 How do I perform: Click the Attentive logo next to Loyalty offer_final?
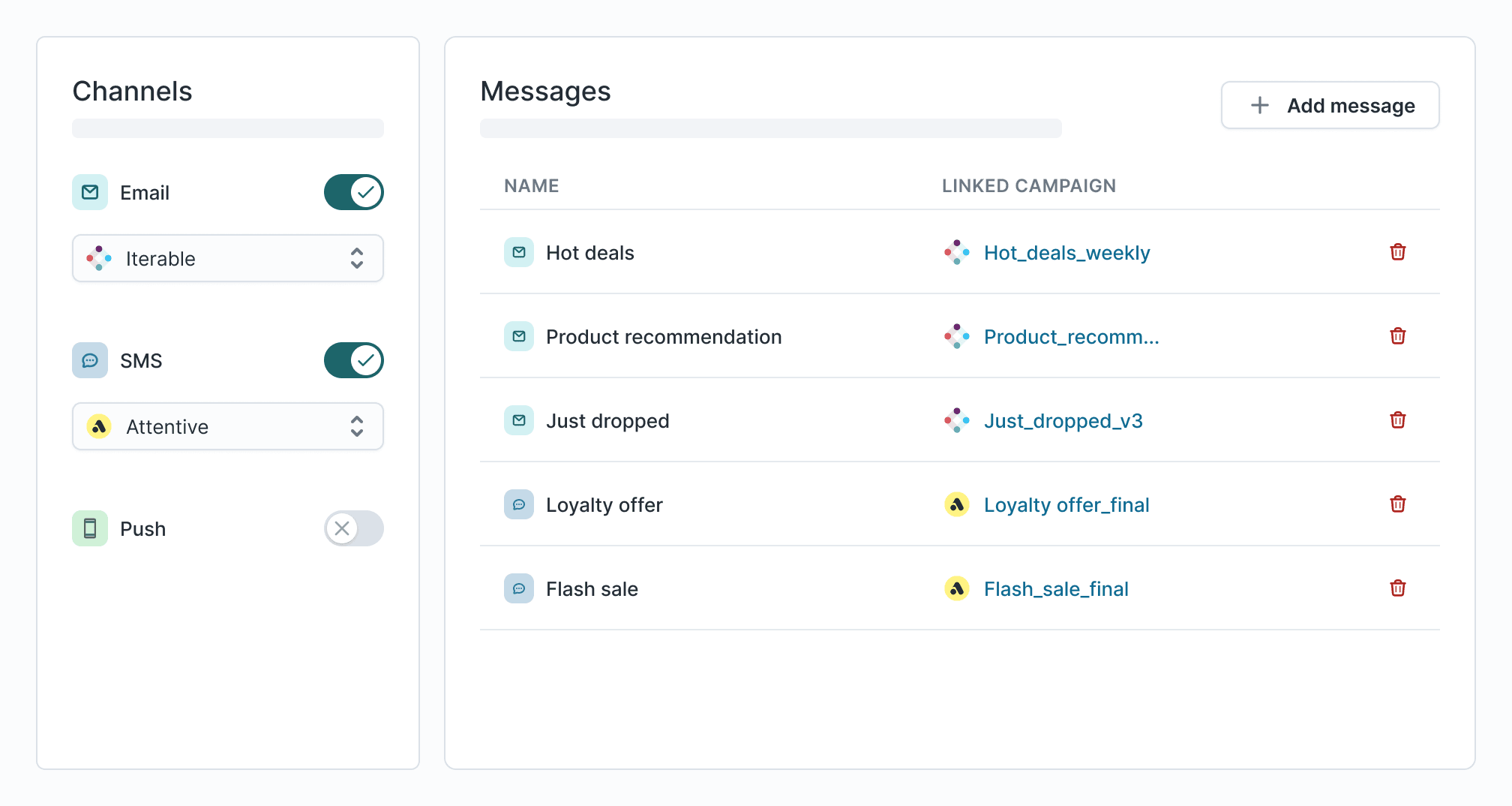[x=955, y=504]
